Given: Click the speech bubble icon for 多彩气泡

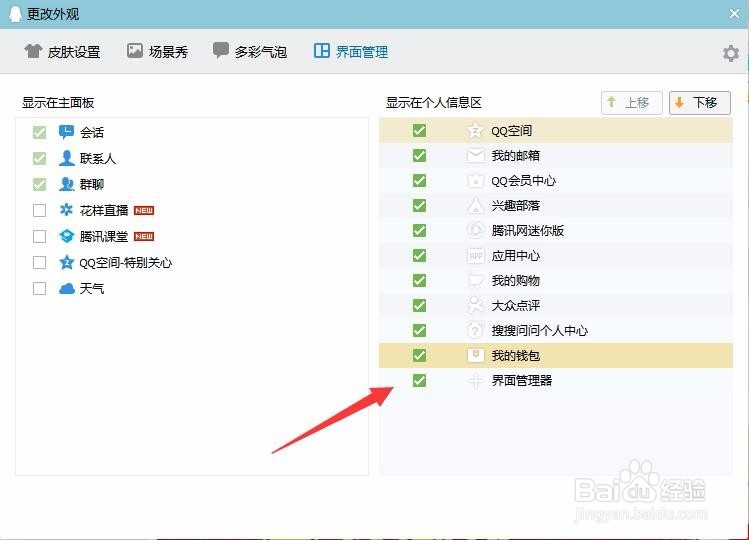Looking at the screenshot, I should point(220,50).
